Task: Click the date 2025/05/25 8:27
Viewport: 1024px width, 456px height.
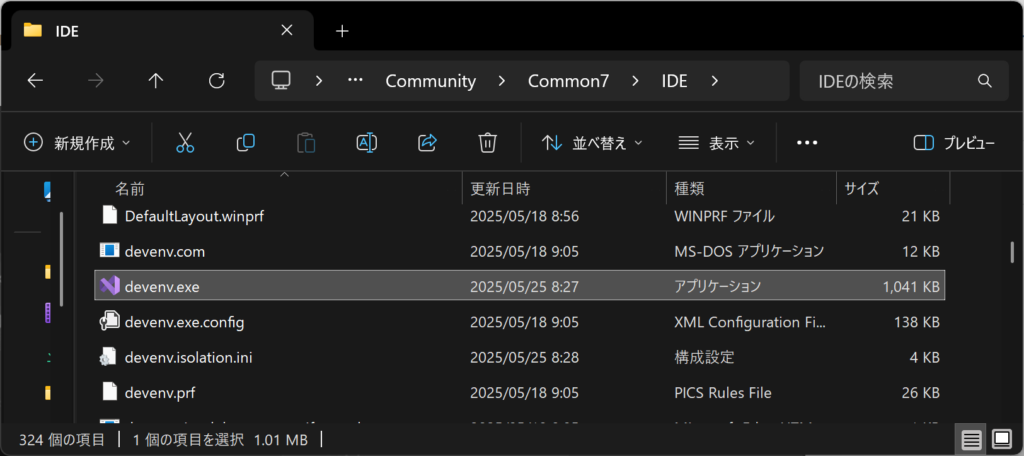Action: [524, 286]
